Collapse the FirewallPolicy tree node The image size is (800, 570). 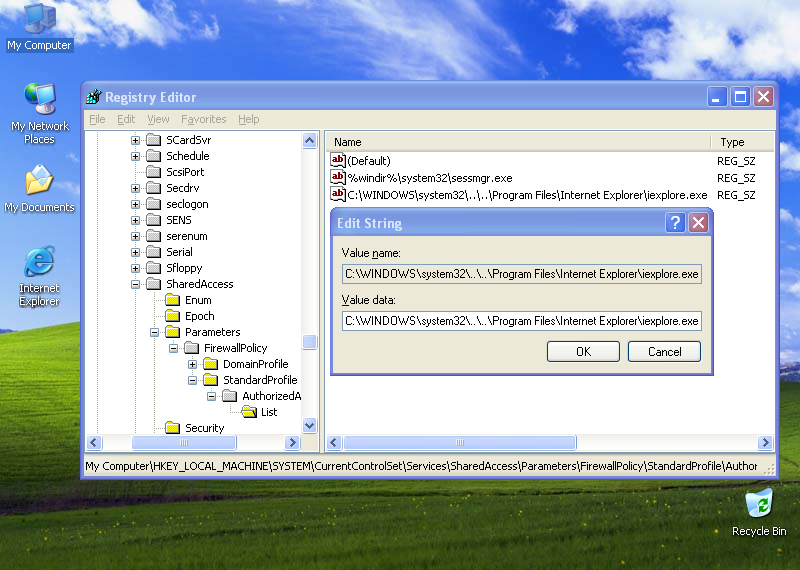[x=173, y=348]
